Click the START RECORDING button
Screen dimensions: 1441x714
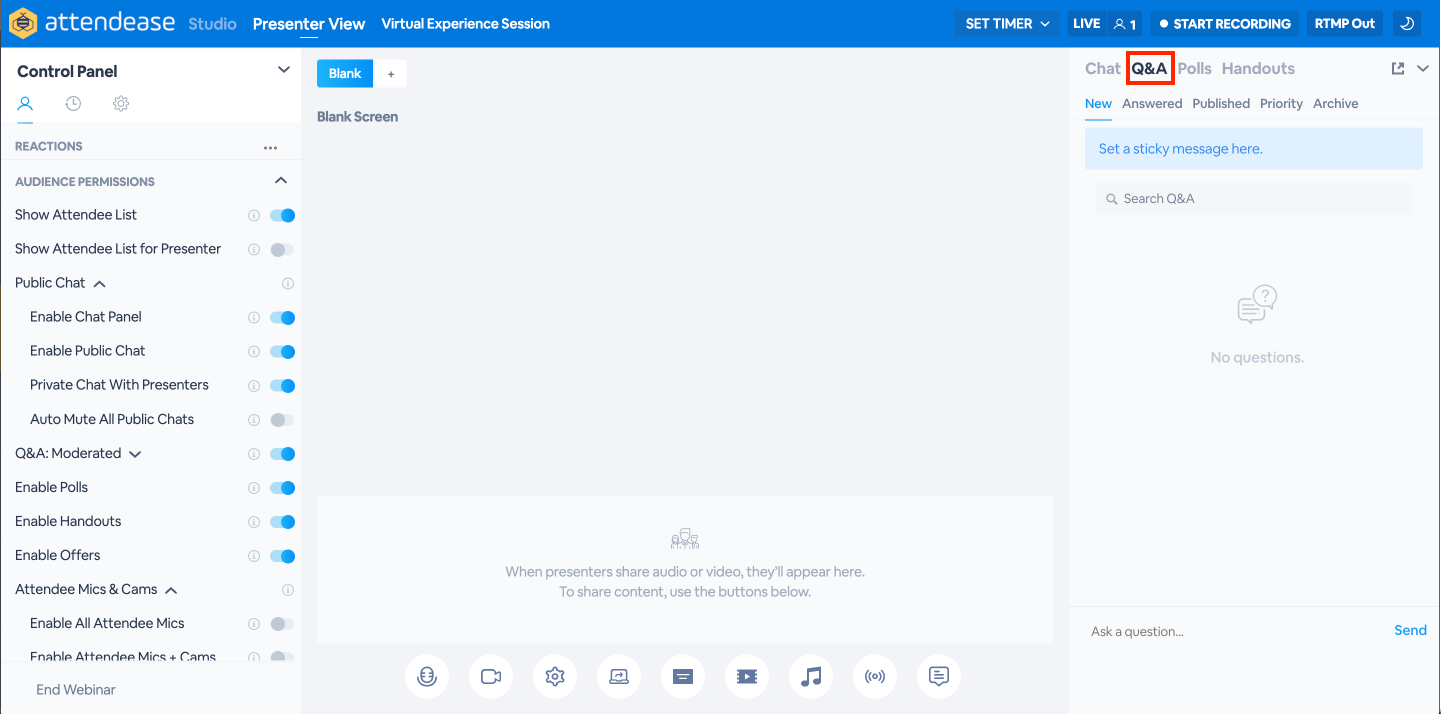[1224, 22]
